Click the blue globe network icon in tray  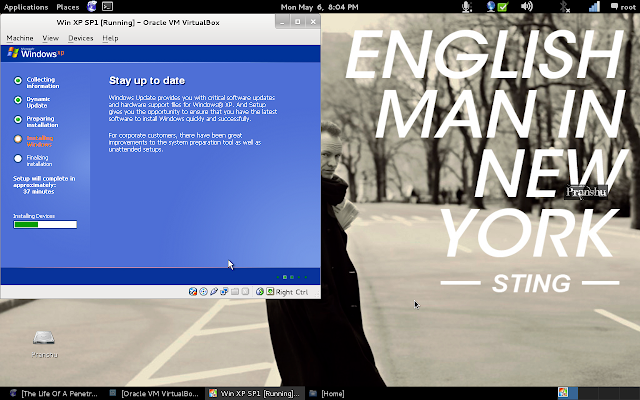(491, 7)
